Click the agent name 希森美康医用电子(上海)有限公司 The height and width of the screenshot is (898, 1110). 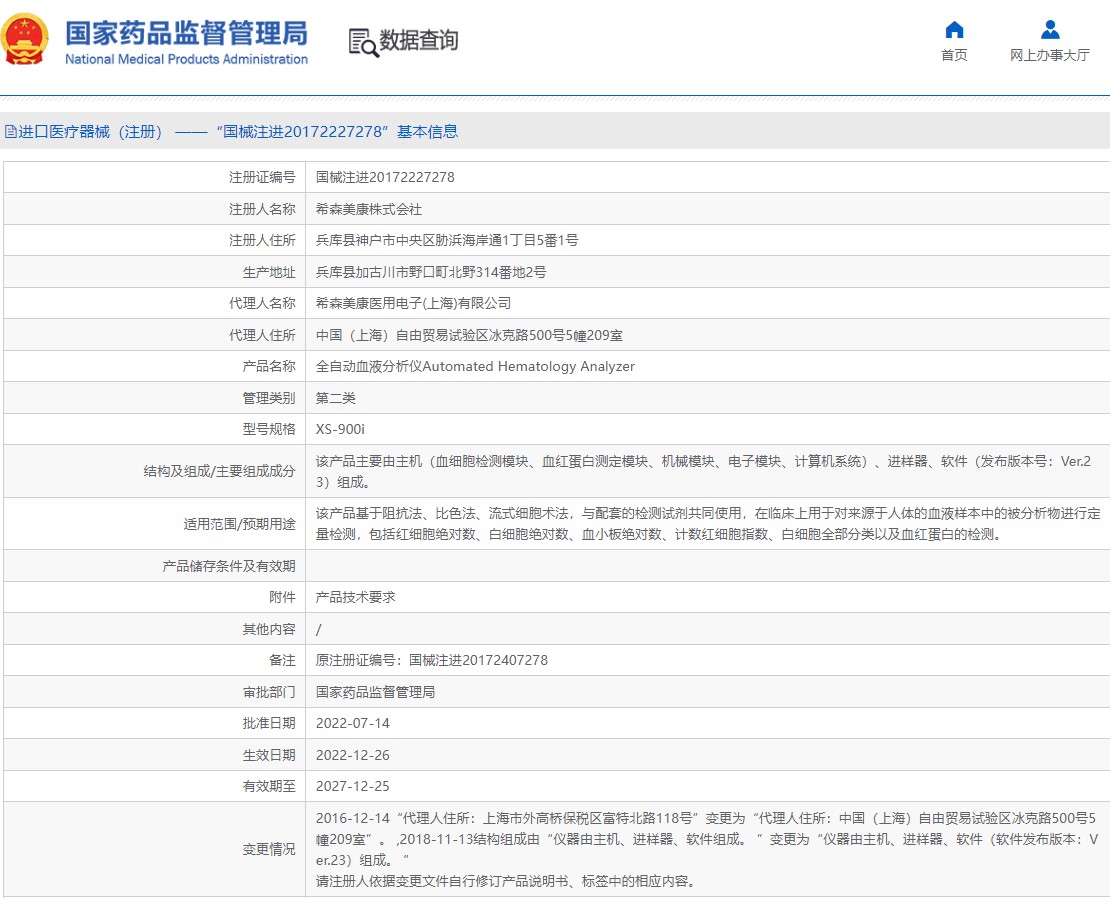tap(413, 303)
